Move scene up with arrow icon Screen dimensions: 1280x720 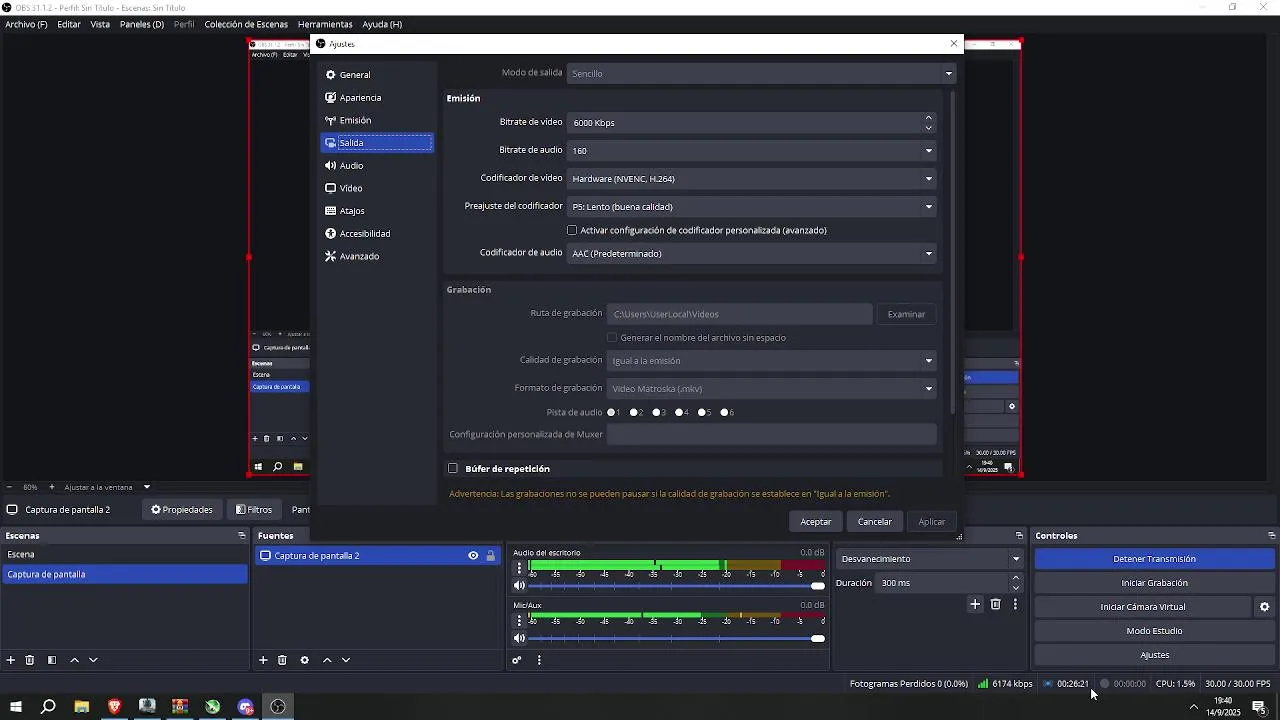(74, 660)
